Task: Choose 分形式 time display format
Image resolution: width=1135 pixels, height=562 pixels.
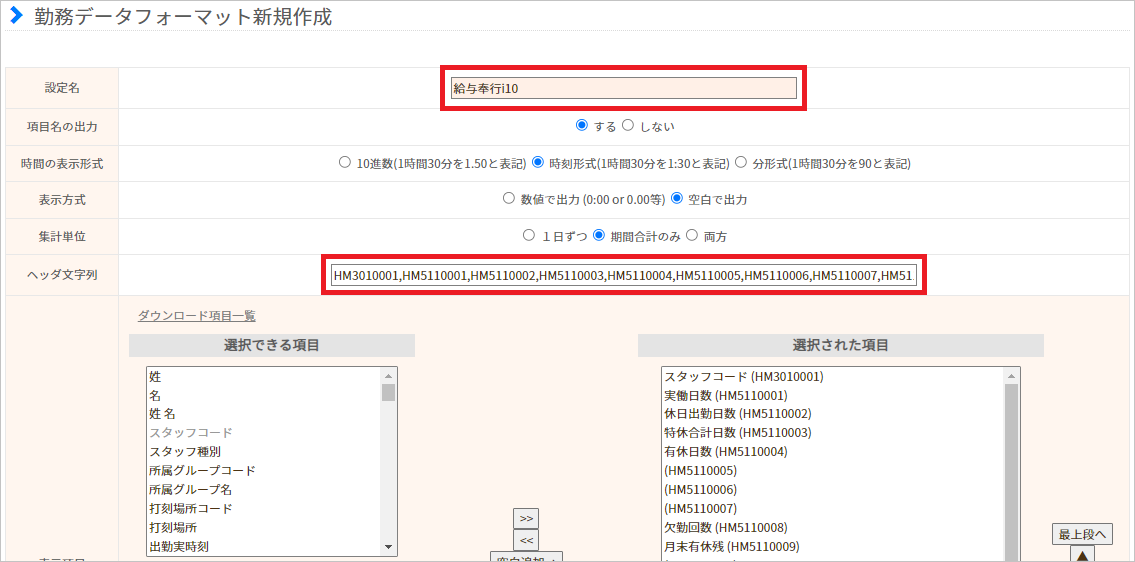Action: [x=740, y=162]
